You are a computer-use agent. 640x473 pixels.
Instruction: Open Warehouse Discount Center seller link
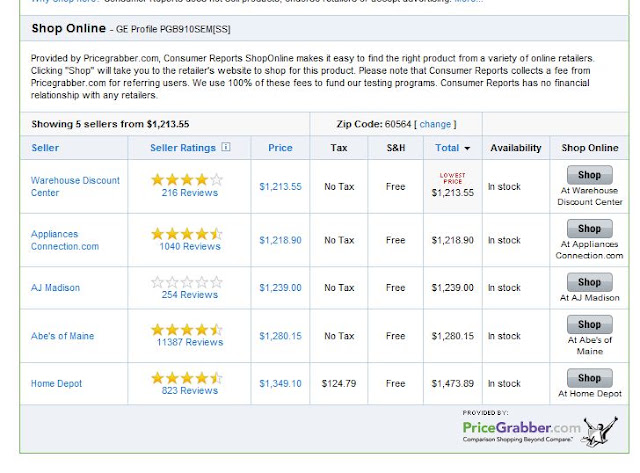(76, 187)
